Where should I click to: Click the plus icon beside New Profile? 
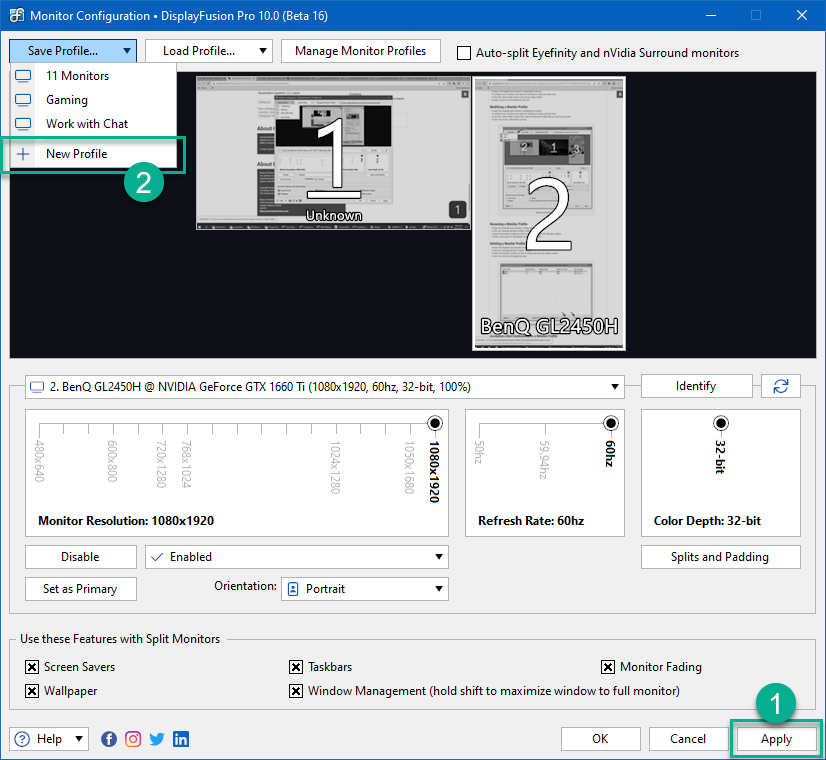pyautogui.click(x=23, y=154)
